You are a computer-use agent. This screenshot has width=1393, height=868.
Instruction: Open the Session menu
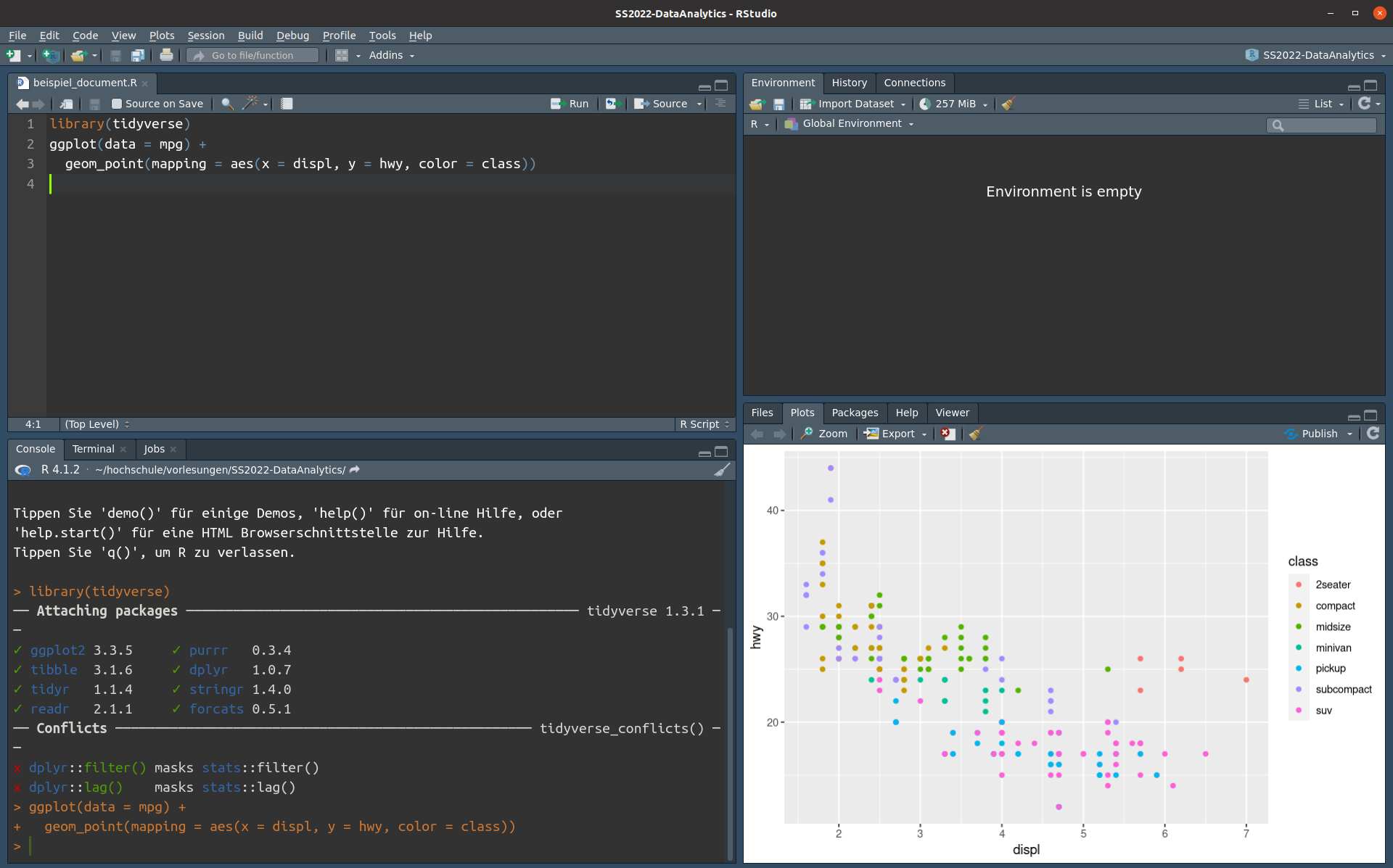205,36
